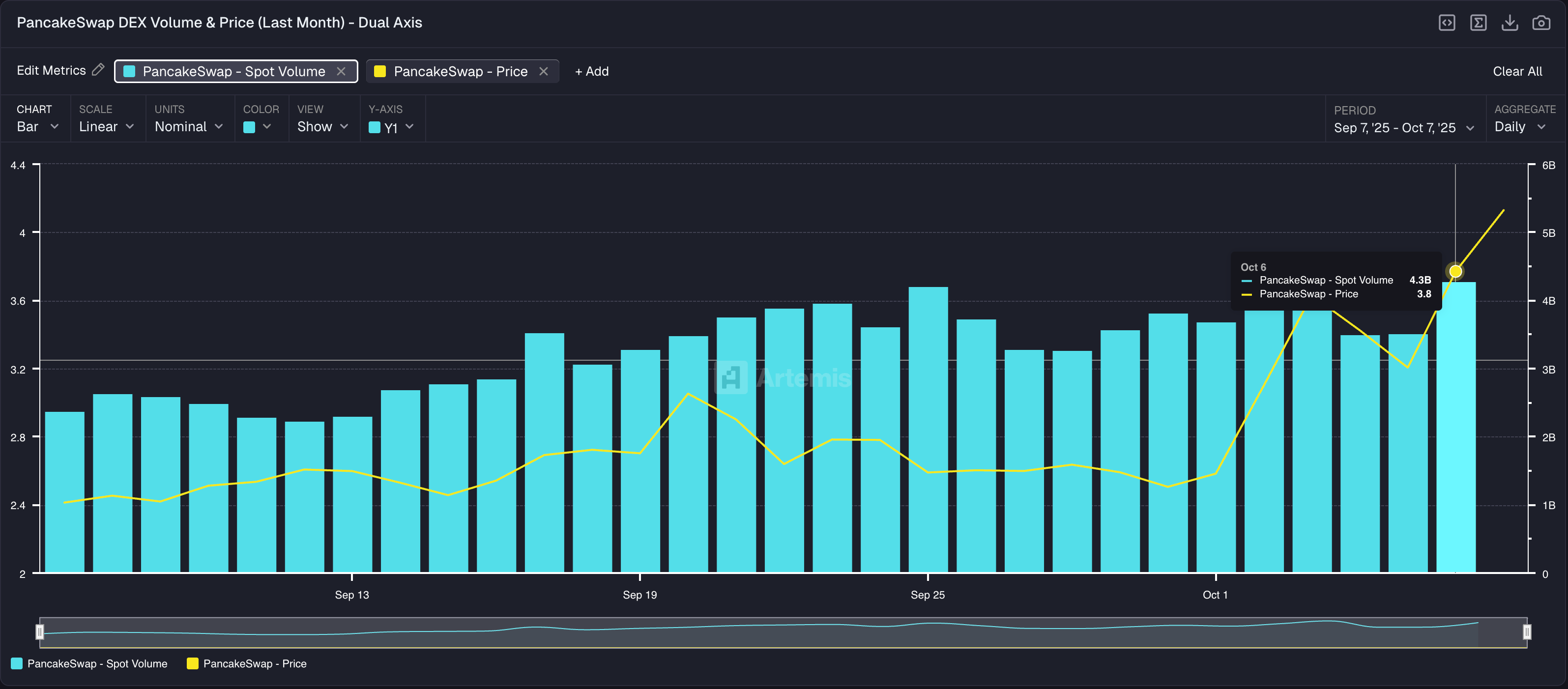Toggle Price series in bottom legend

(247, 663)
